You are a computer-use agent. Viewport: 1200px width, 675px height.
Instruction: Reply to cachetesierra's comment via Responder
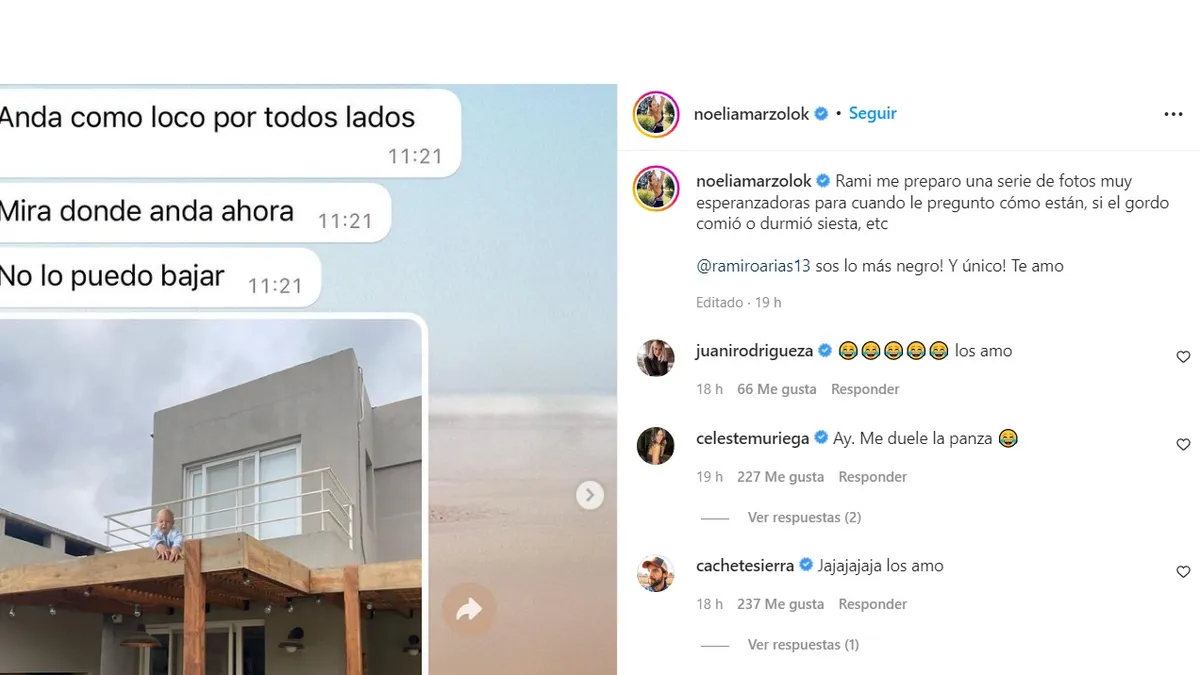tap(873, 604)
